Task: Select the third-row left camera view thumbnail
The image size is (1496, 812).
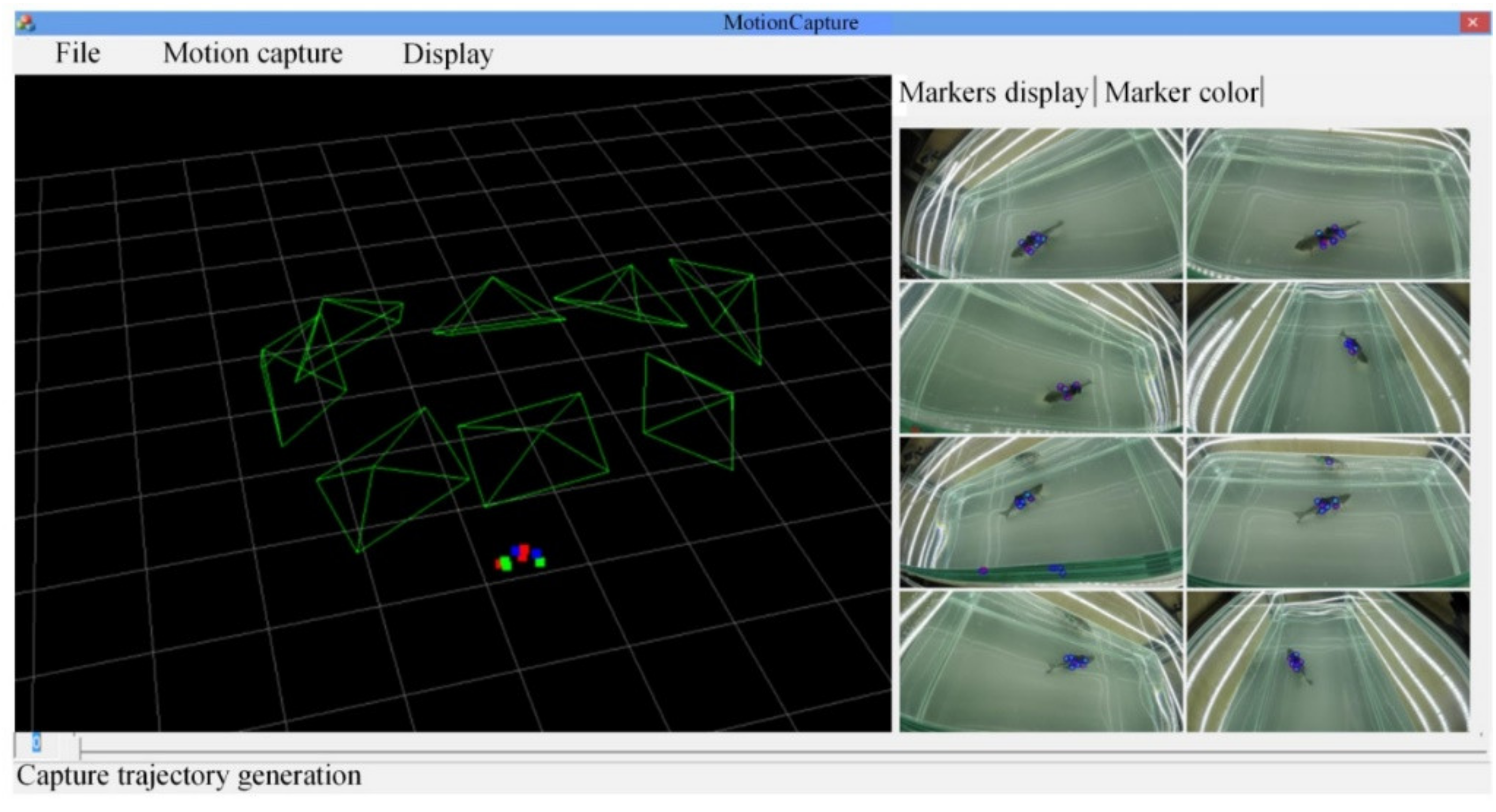Action: coord(1040,512)
